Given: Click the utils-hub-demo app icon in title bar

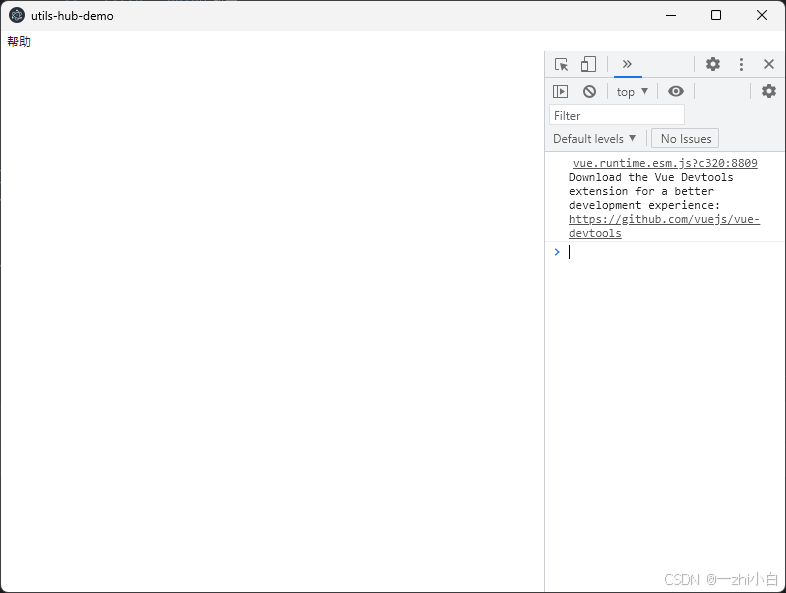Looking at the screenshot, I should tap(17, 16).
